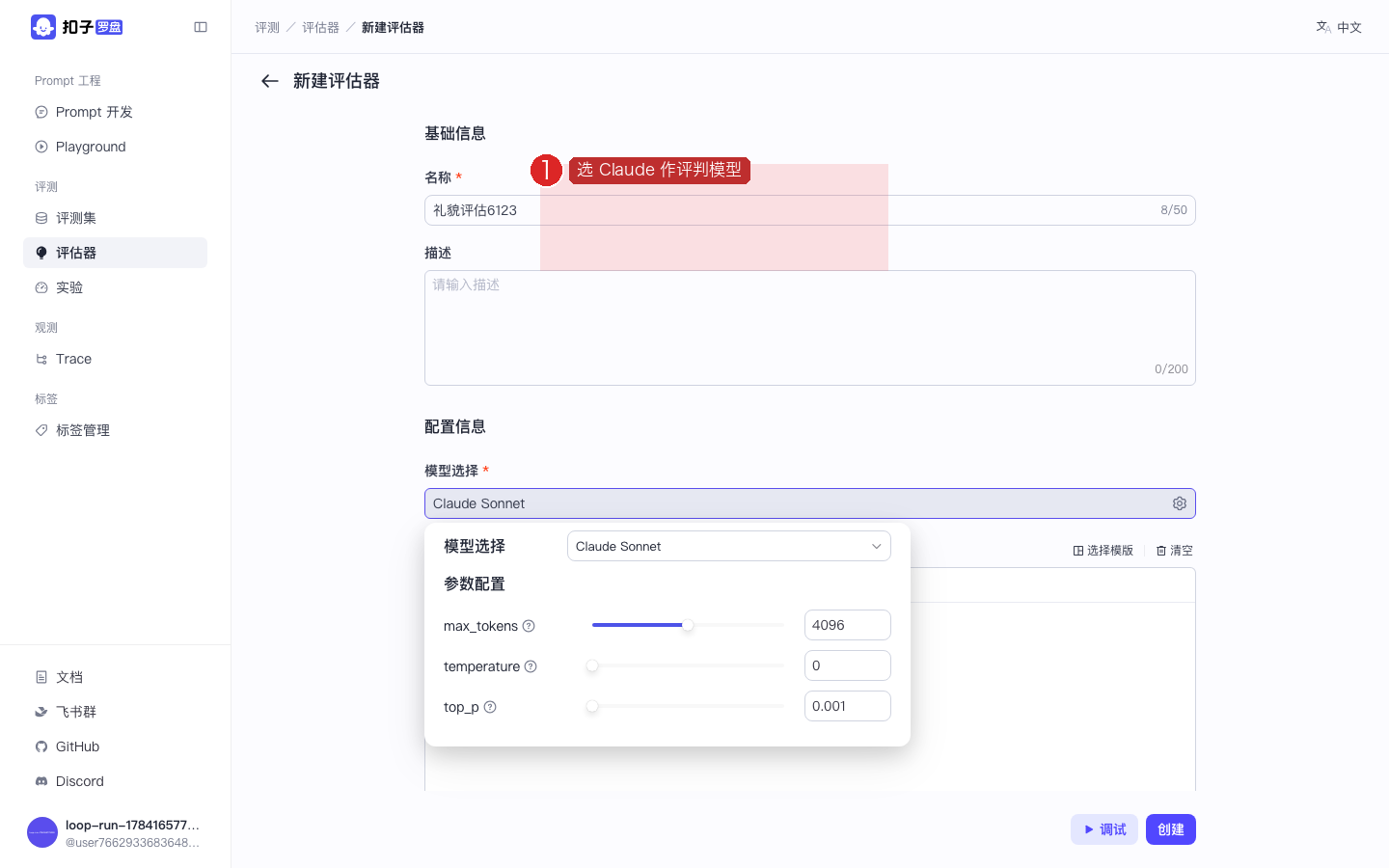Screen dimensions: 1389x868
Task: Show help for max_tokens
Action: (529, 626)
